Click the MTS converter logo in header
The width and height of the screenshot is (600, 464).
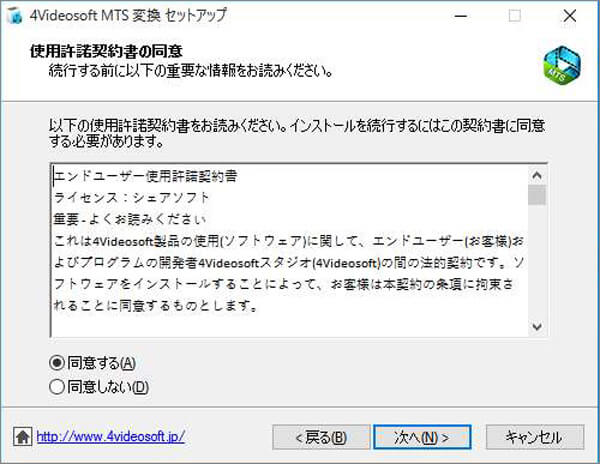562,65
